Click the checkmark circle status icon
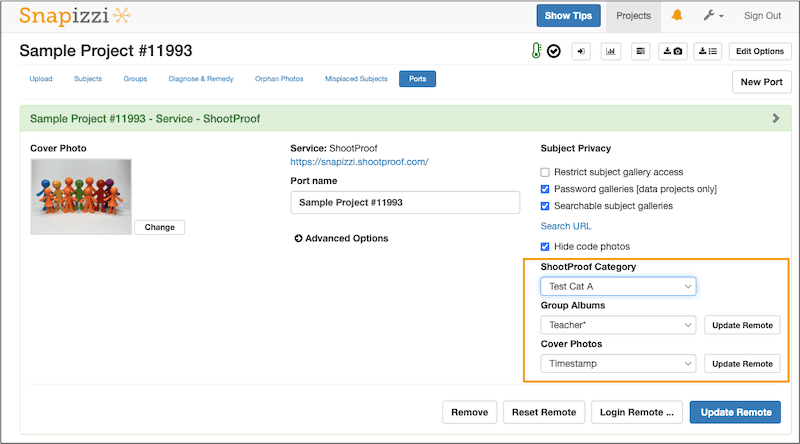 pyautogui.click(x=554, y=51)
